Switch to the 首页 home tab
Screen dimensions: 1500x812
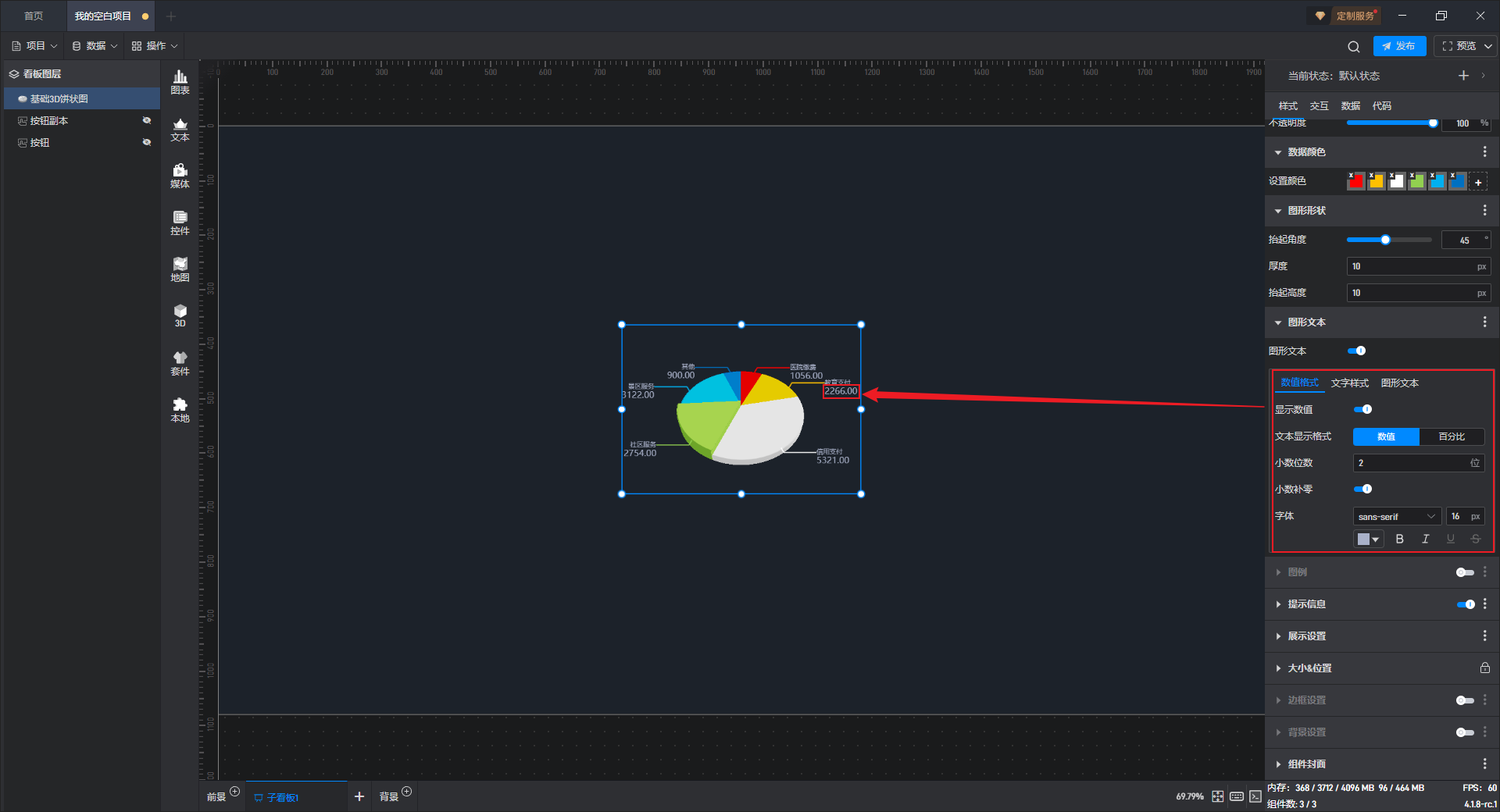tap(34, 16)
